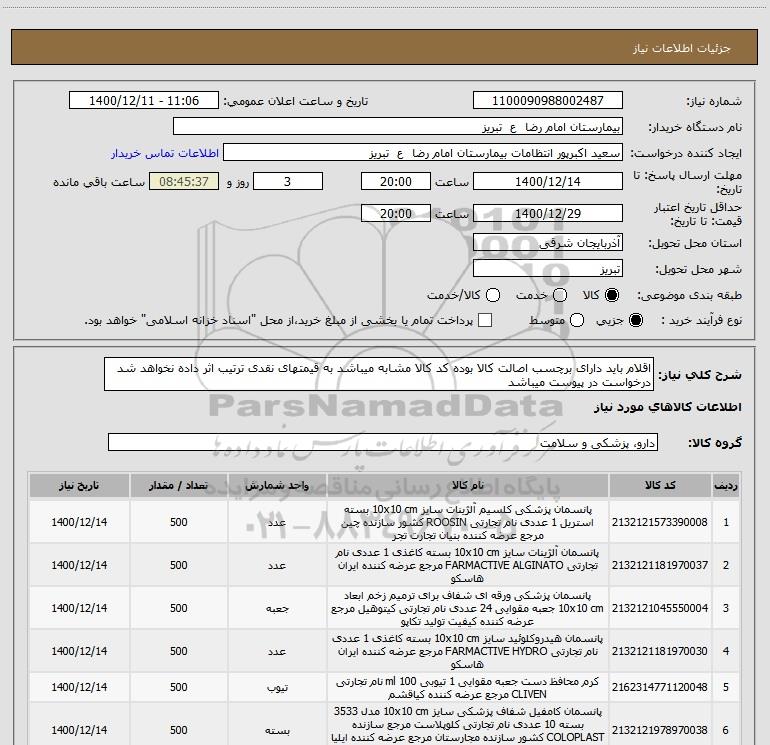Tick the اسناد خزانه اسلامی payment checkbox
Screen dimensions: 770x745
coord(485,320)
